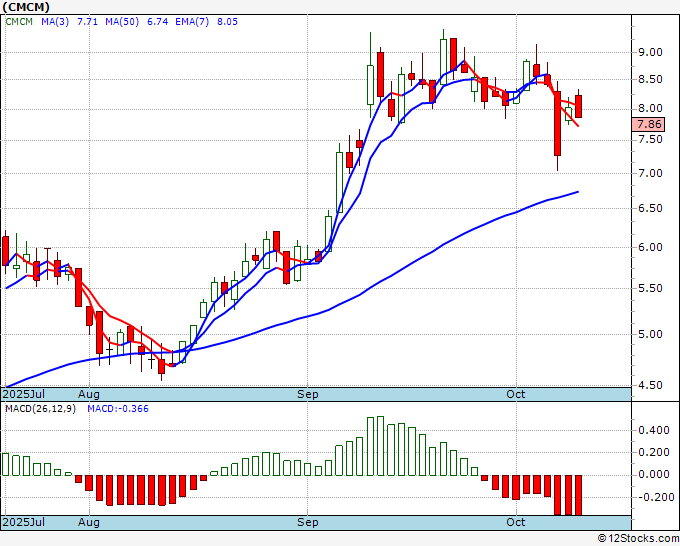680x546 pixels.
Task: Click the Sep label on price chart axis
Action: click(307, 394)
